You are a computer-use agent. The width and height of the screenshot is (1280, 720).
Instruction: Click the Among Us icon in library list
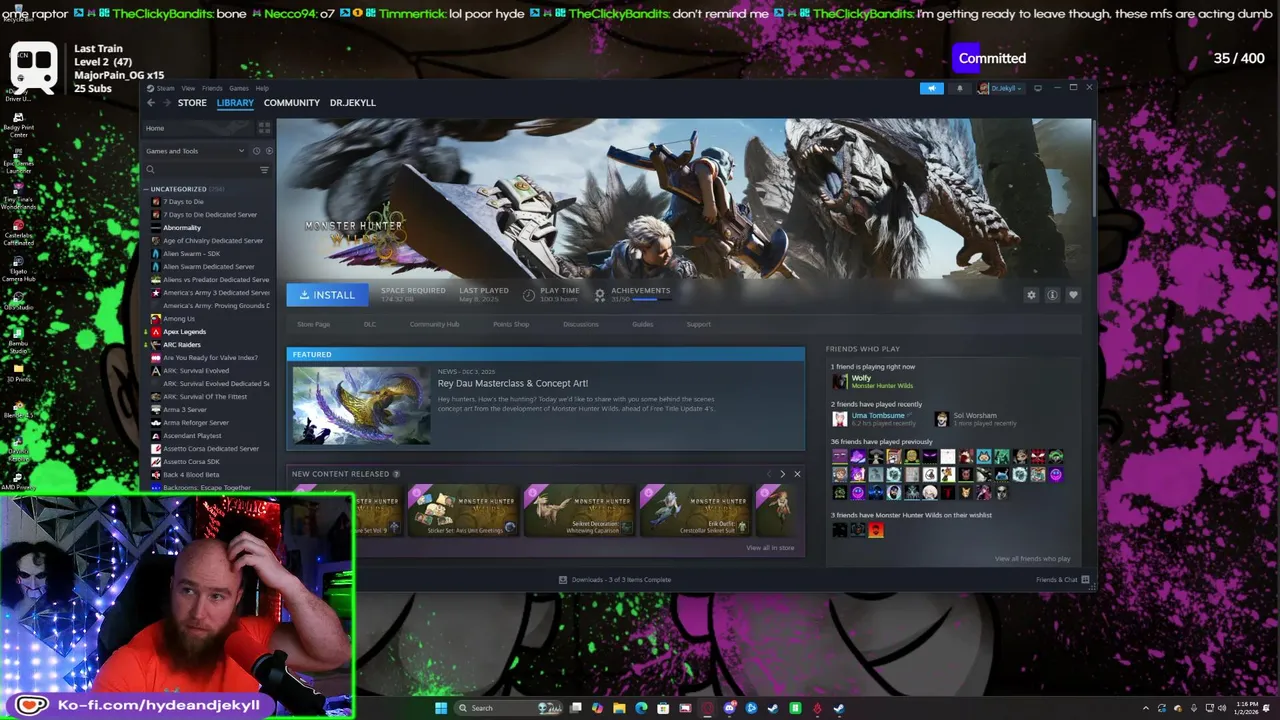pos(156,319)
